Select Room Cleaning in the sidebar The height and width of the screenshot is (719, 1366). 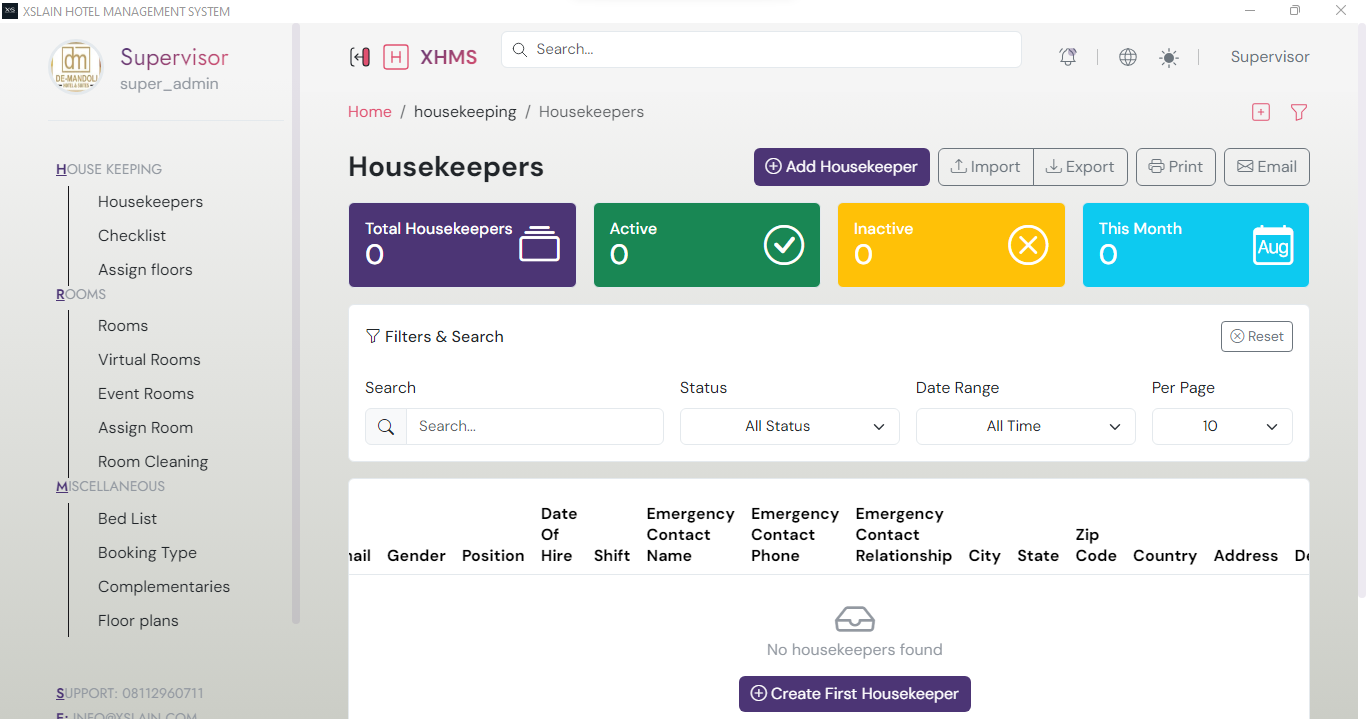click(x=153, y=461)
